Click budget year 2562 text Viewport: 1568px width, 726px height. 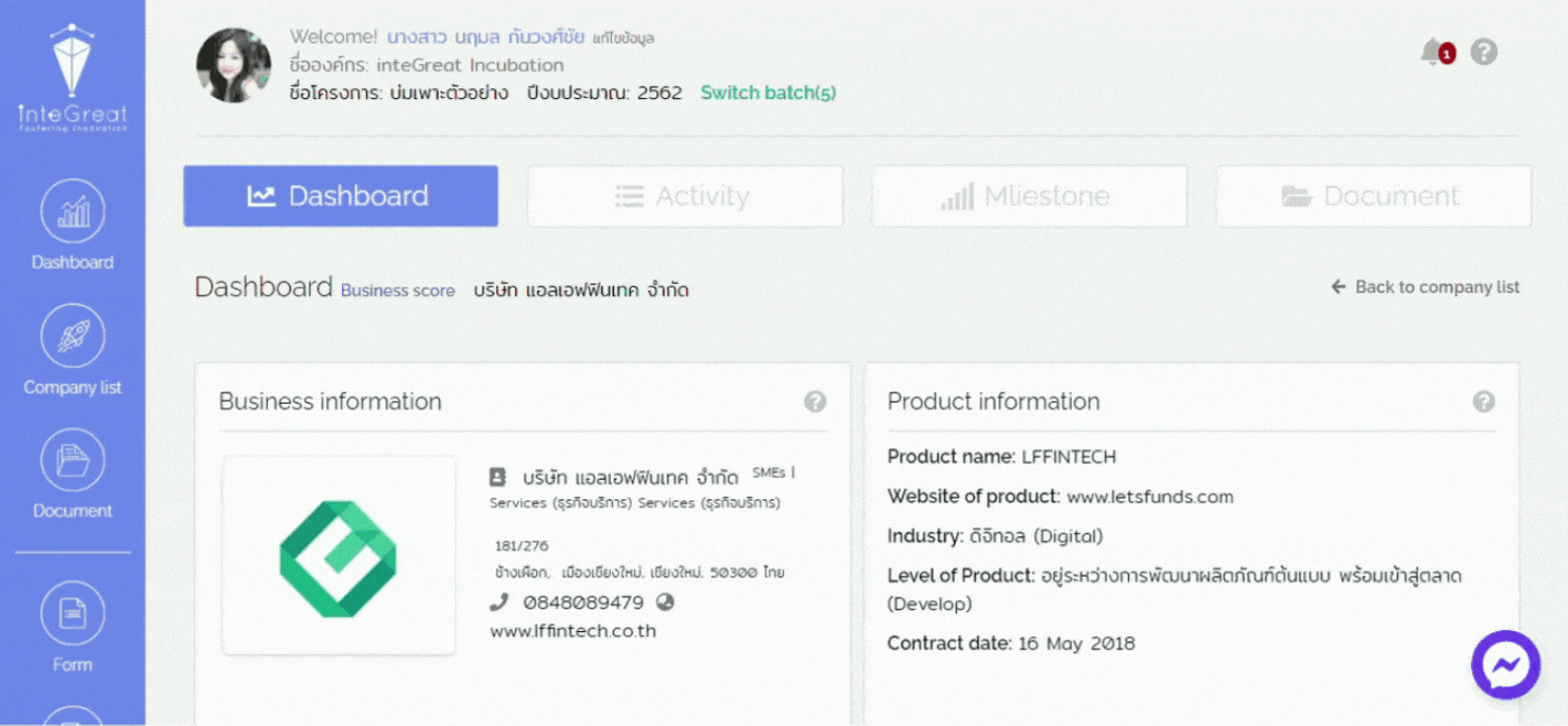604,93
